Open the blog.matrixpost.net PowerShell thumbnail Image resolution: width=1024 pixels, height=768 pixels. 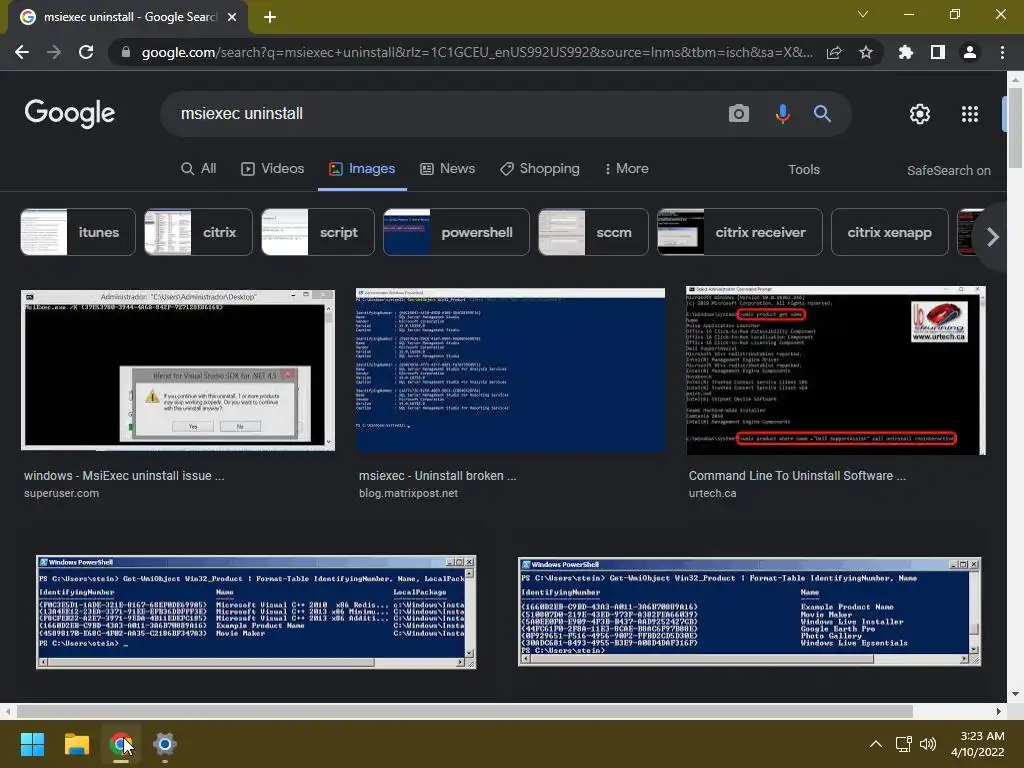(510, 370)
